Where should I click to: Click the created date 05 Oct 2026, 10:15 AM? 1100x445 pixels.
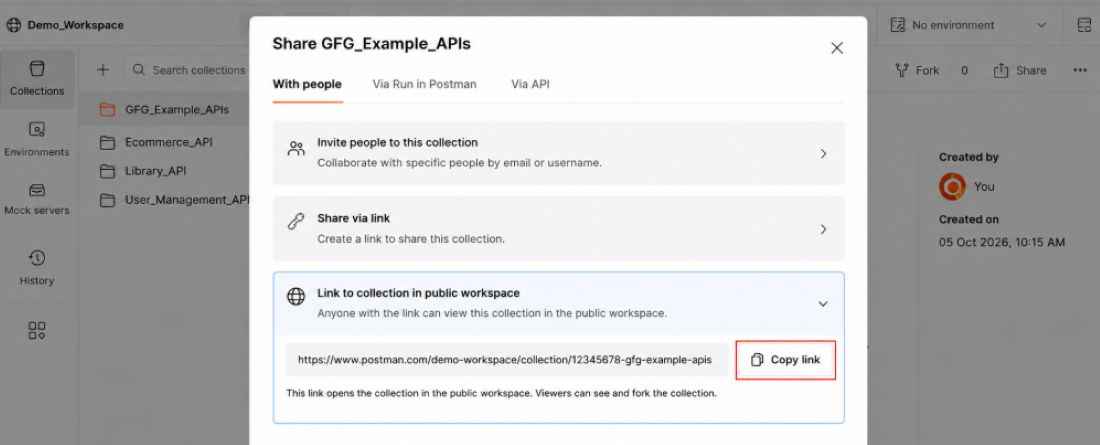(x=1002, y=242)
